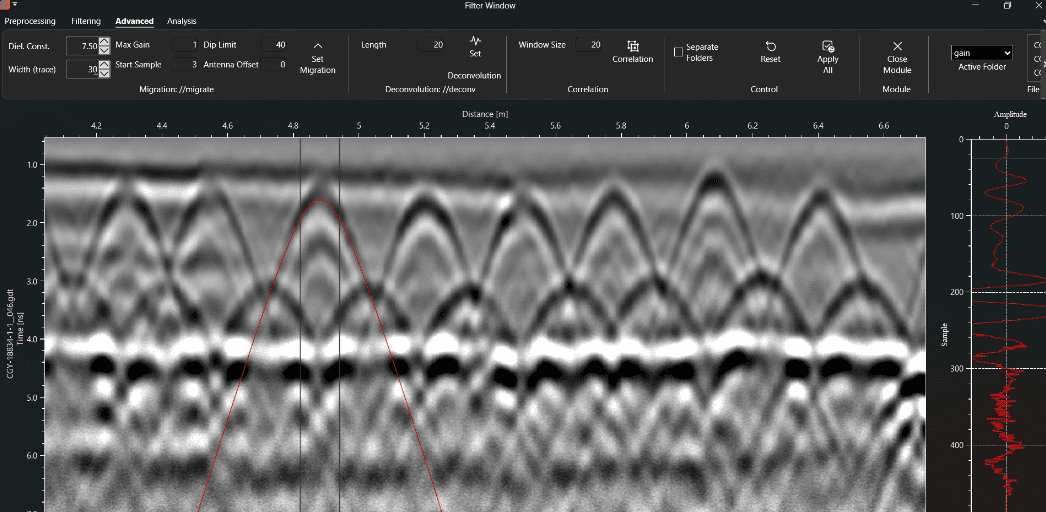Click the Max Gain input field

click(x=185, y=45)
